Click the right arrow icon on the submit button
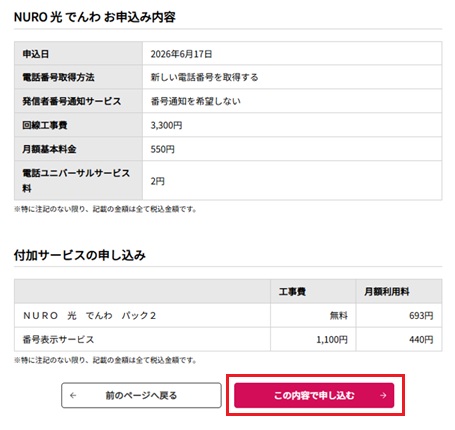The height and width of the screenshot is (430, 455). pos(383,395)
